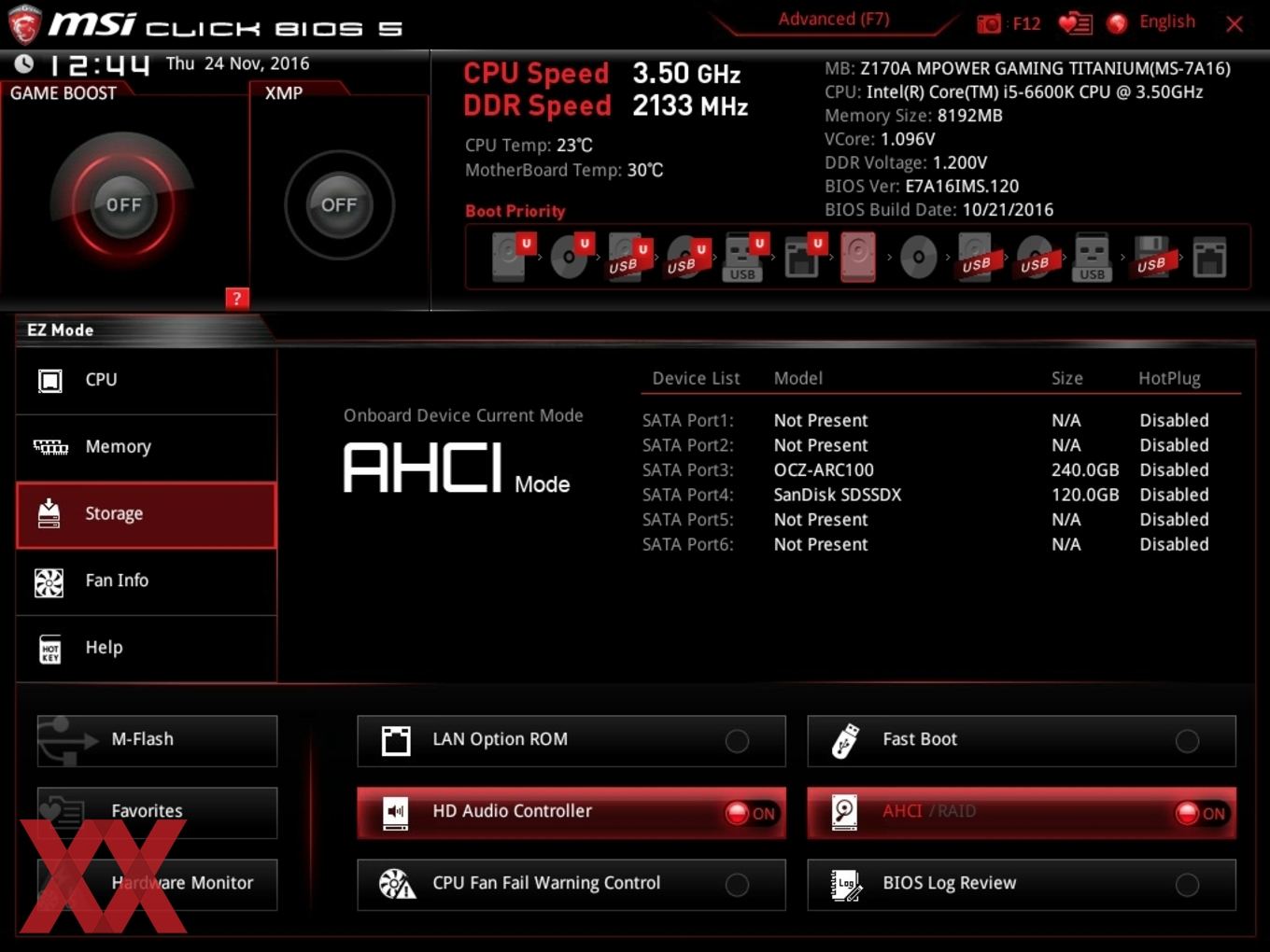Click the AHCI Mode heading
Viewport: 1270px width, 952px height.
pyautogui.click(x=457, y=469)
